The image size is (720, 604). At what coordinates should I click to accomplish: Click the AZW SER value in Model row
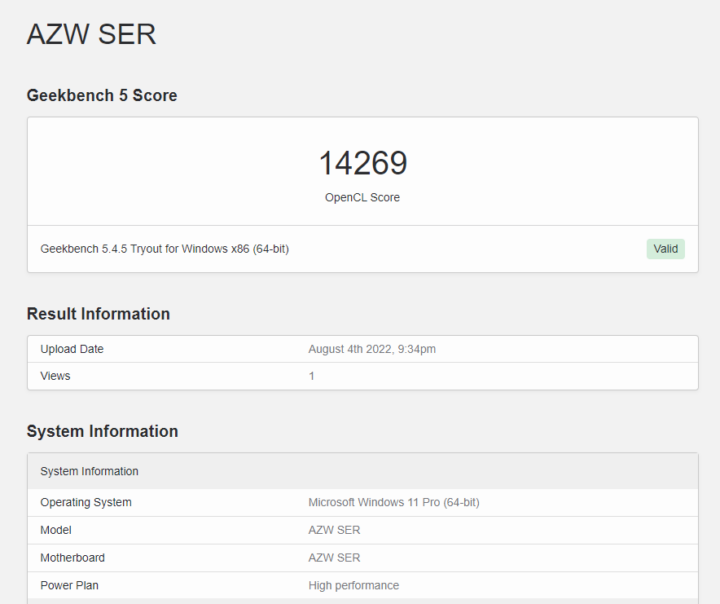pos(334,530)
